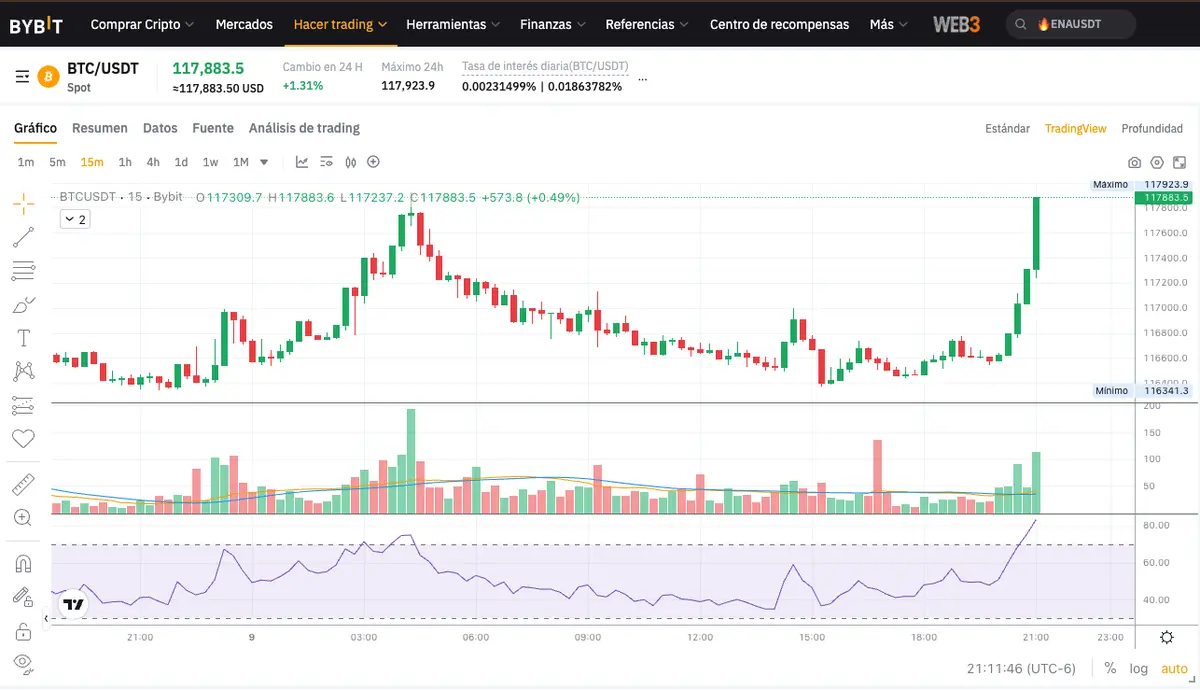Select the Profundidad chart view
This screenshot has height=690, width=1200.
point(1152,129)
